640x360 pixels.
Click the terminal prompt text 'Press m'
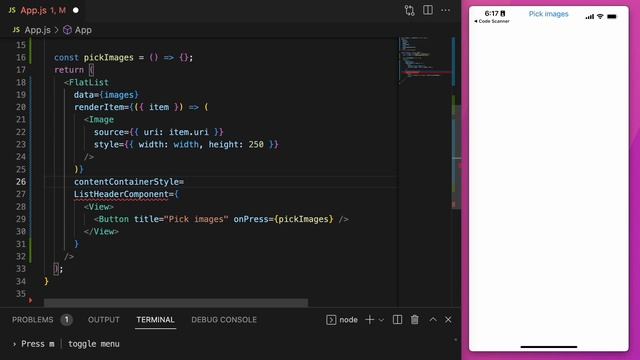[x=38, y=344]
